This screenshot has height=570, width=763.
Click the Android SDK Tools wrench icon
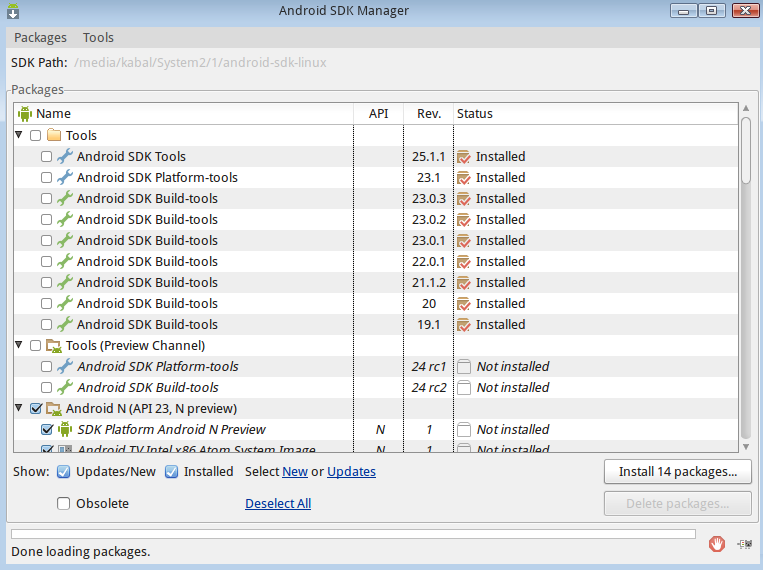tap(65, 156)
